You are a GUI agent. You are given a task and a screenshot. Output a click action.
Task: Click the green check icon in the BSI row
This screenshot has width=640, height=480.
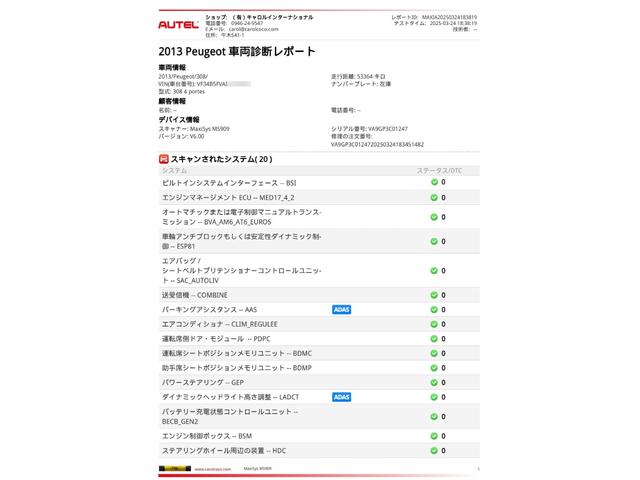434,182
